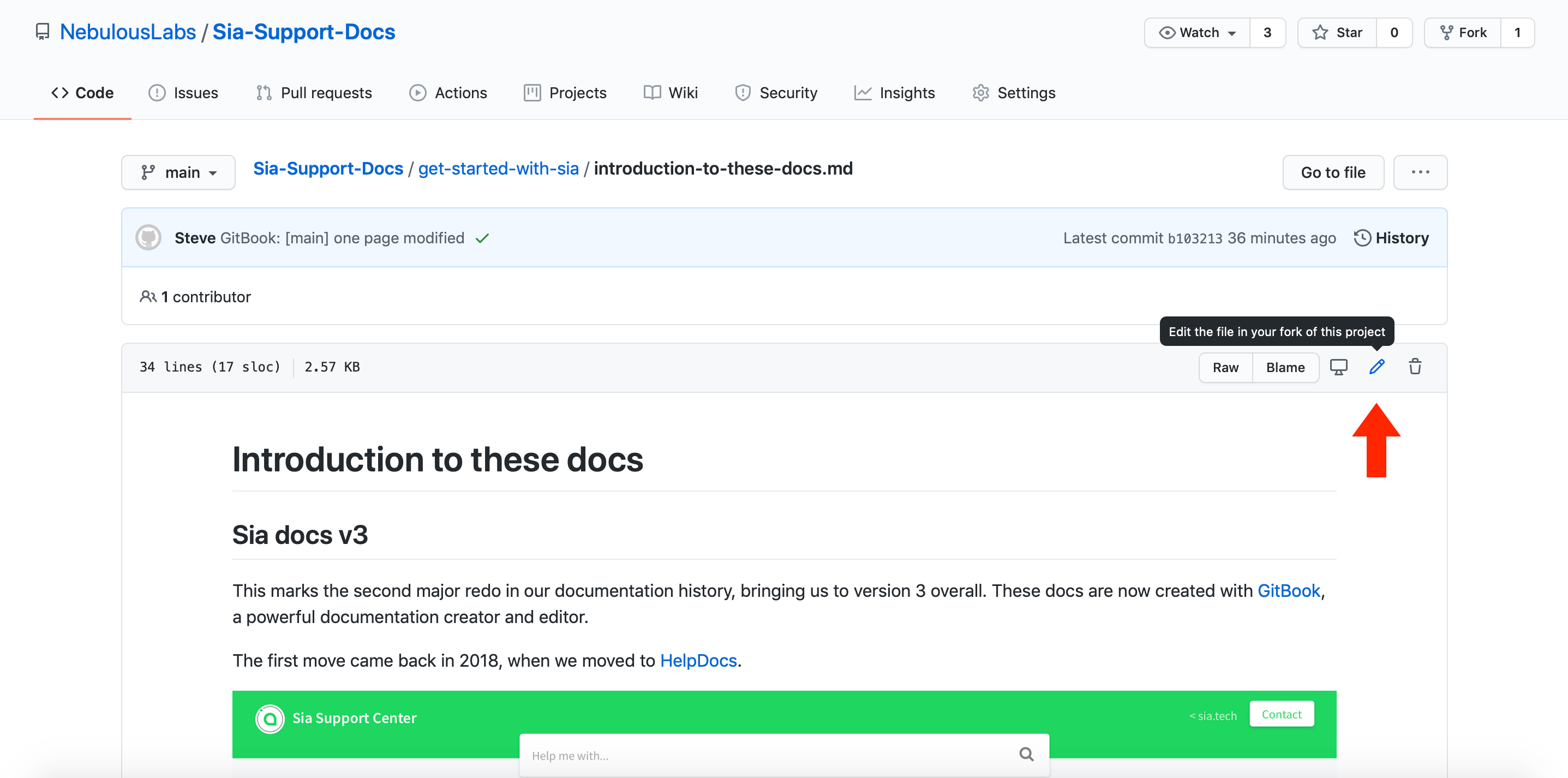Screen dimensions: 1568x778
Task: Open Sia-Support-Docs breadcrumb link
Action: tap(328, 168)
